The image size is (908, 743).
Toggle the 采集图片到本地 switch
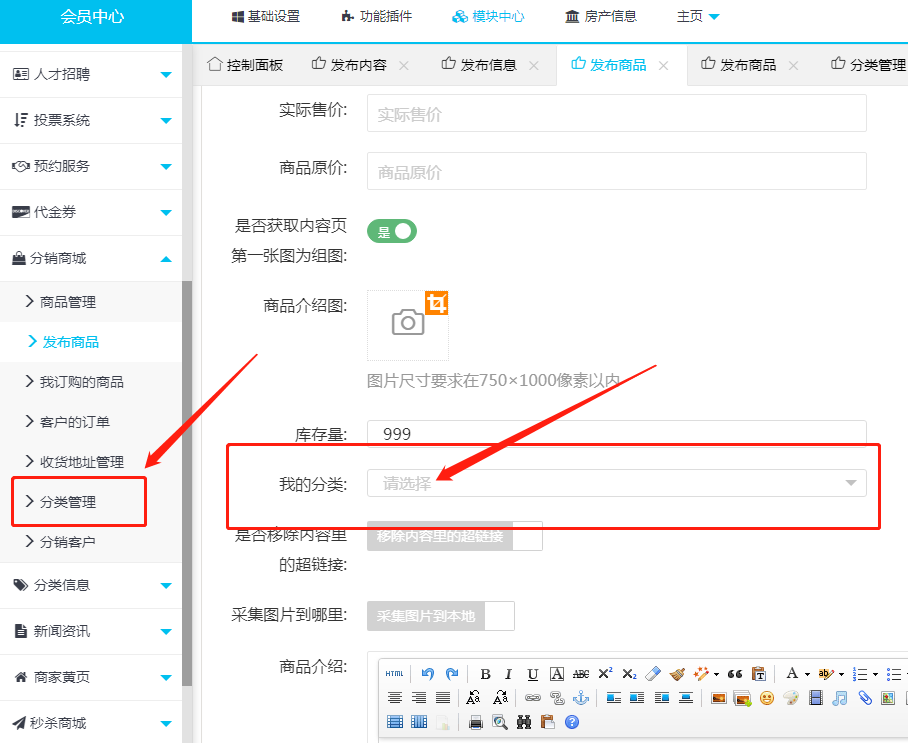440,616
